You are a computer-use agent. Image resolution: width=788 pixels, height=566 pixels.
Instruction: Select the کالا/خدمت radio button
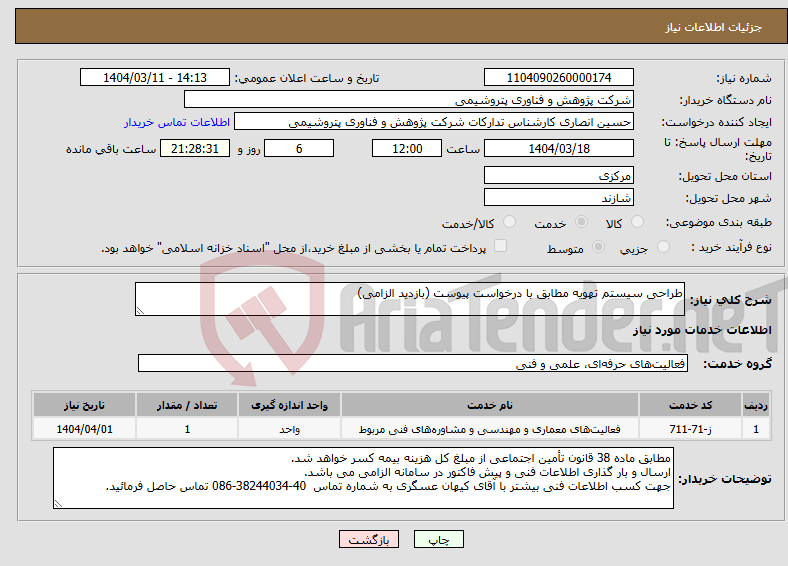509,222
